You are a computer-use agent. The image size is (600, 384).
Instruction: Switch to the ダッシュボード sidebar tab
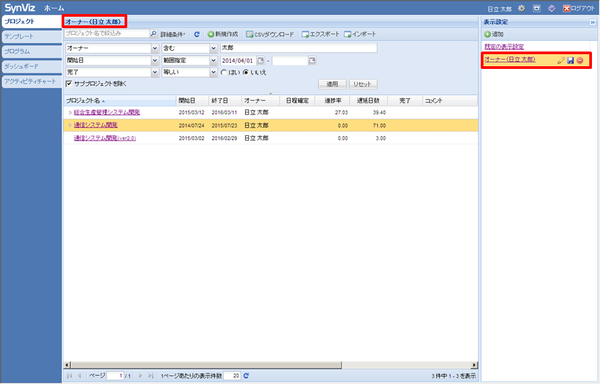point(31,67)
